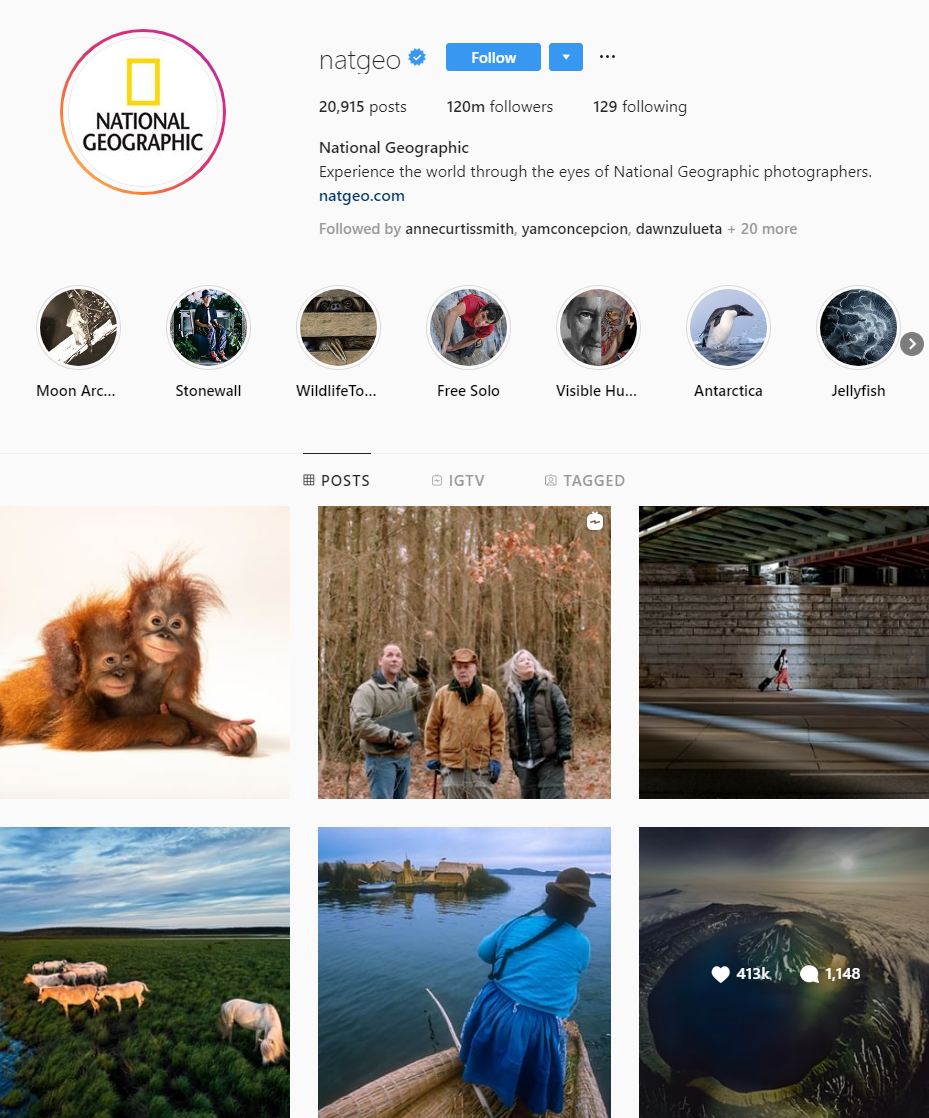Switch to the TAGGED tab
Image resolution: width=929 pixels, height=1118 pixels.
pos(585,481)
